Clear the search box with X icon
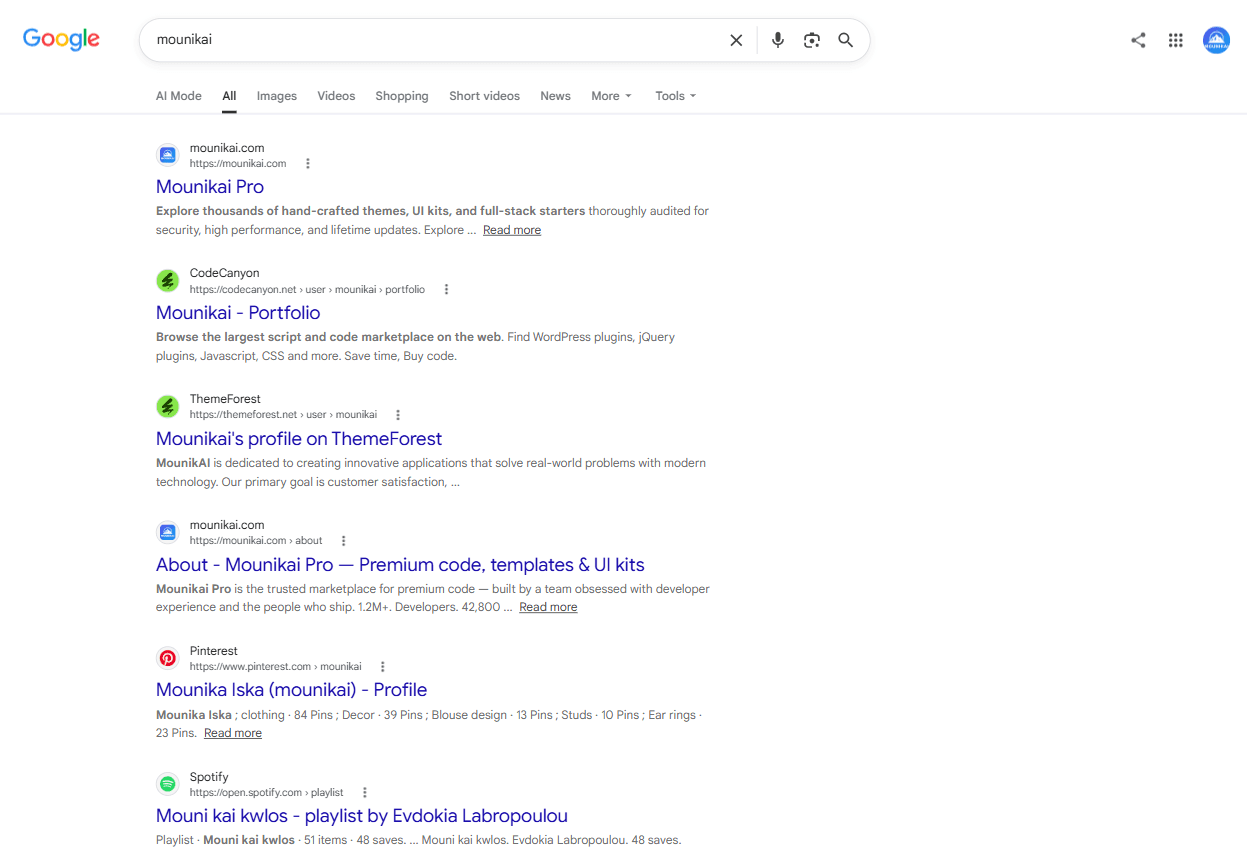1247x852 pixels. (x=736, y=40)
